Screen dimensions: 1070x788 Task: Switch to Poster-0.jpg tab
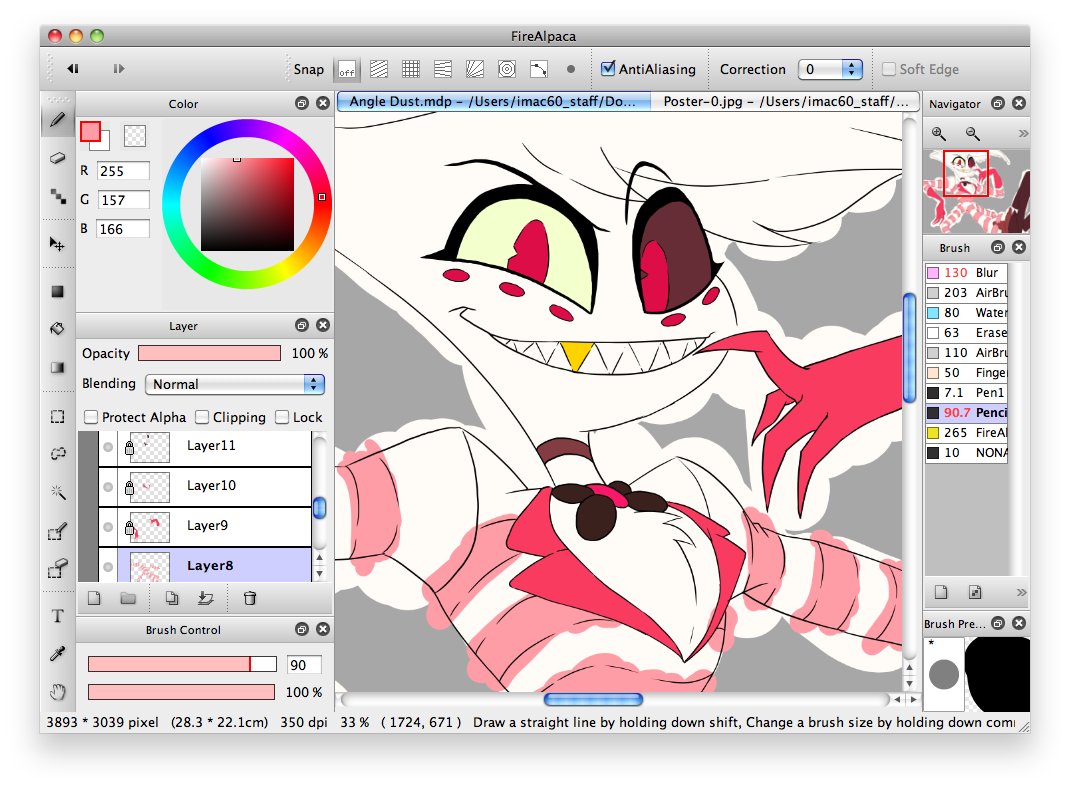(x=785, y=101)
